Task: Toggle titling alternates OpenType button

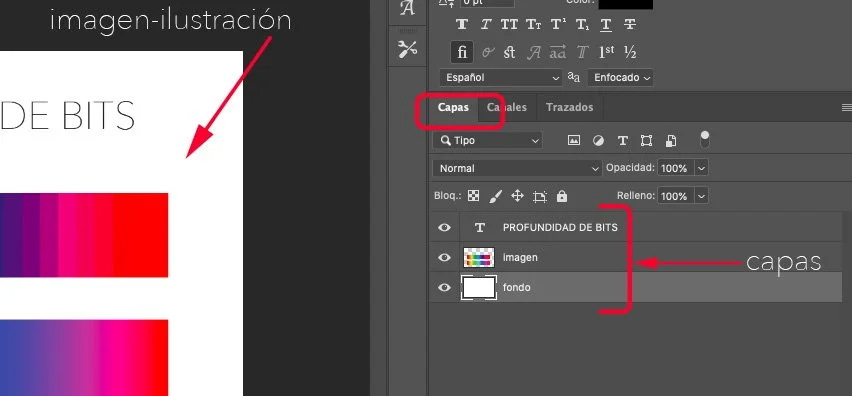Action: [x=582, y=53]
